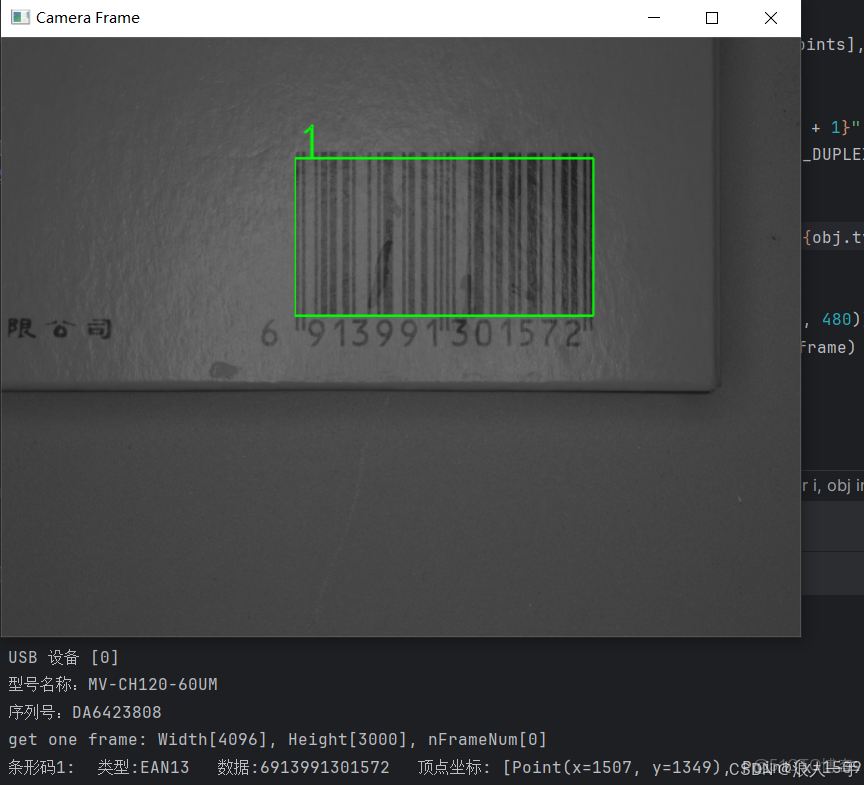Click the barcode digits 6913991301572 on the package

[x=430, y=336]
